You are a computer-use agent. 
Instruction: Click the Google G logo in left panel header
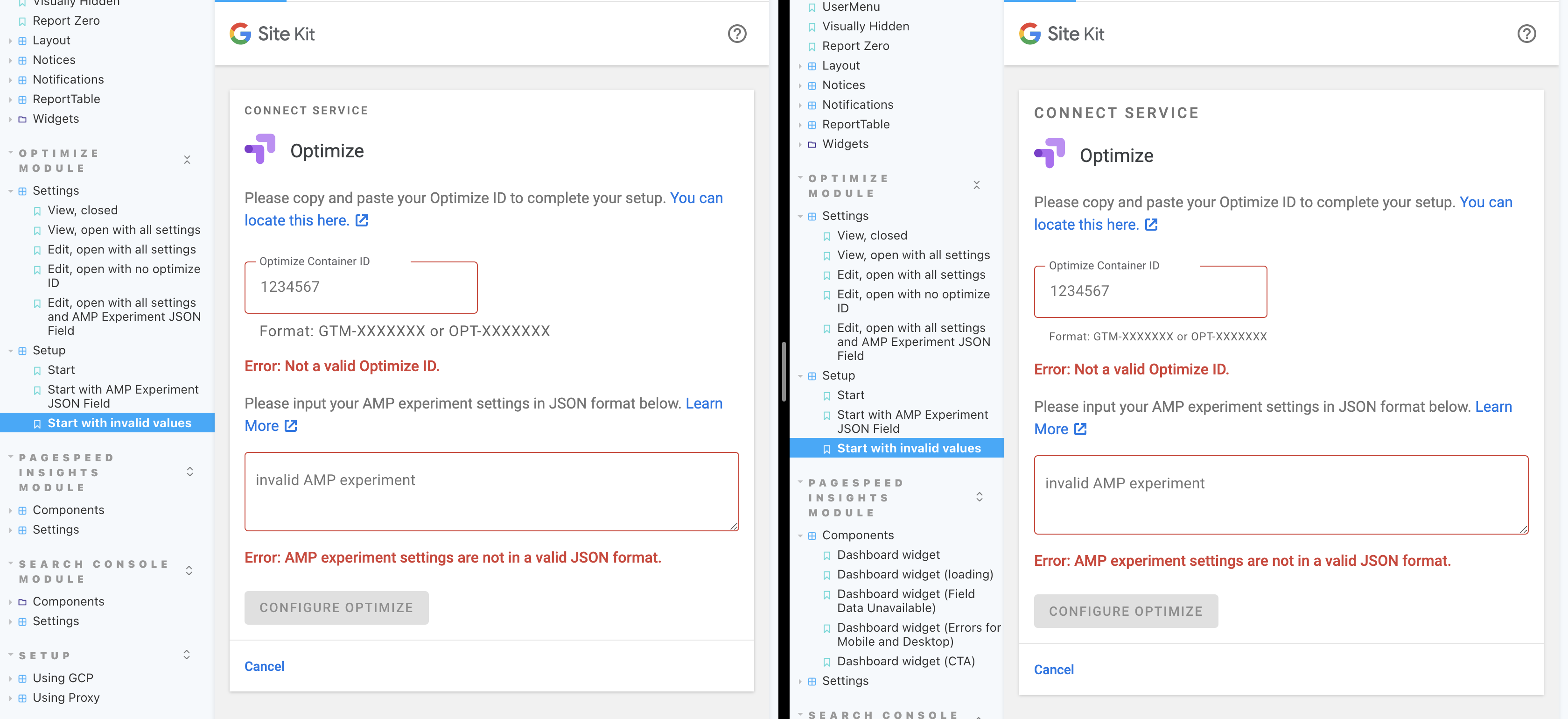click(240, 34)
